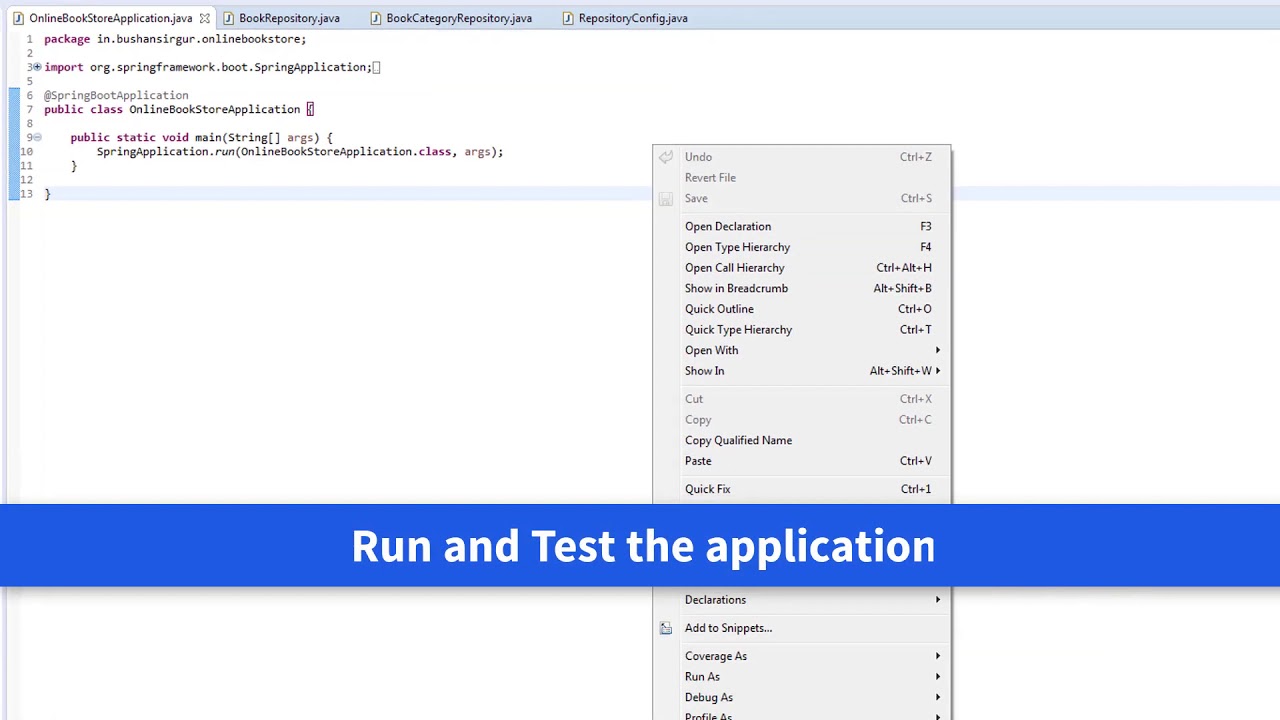
Task: Choose Add to Snippets from context menu
Action: pos(802,628)
